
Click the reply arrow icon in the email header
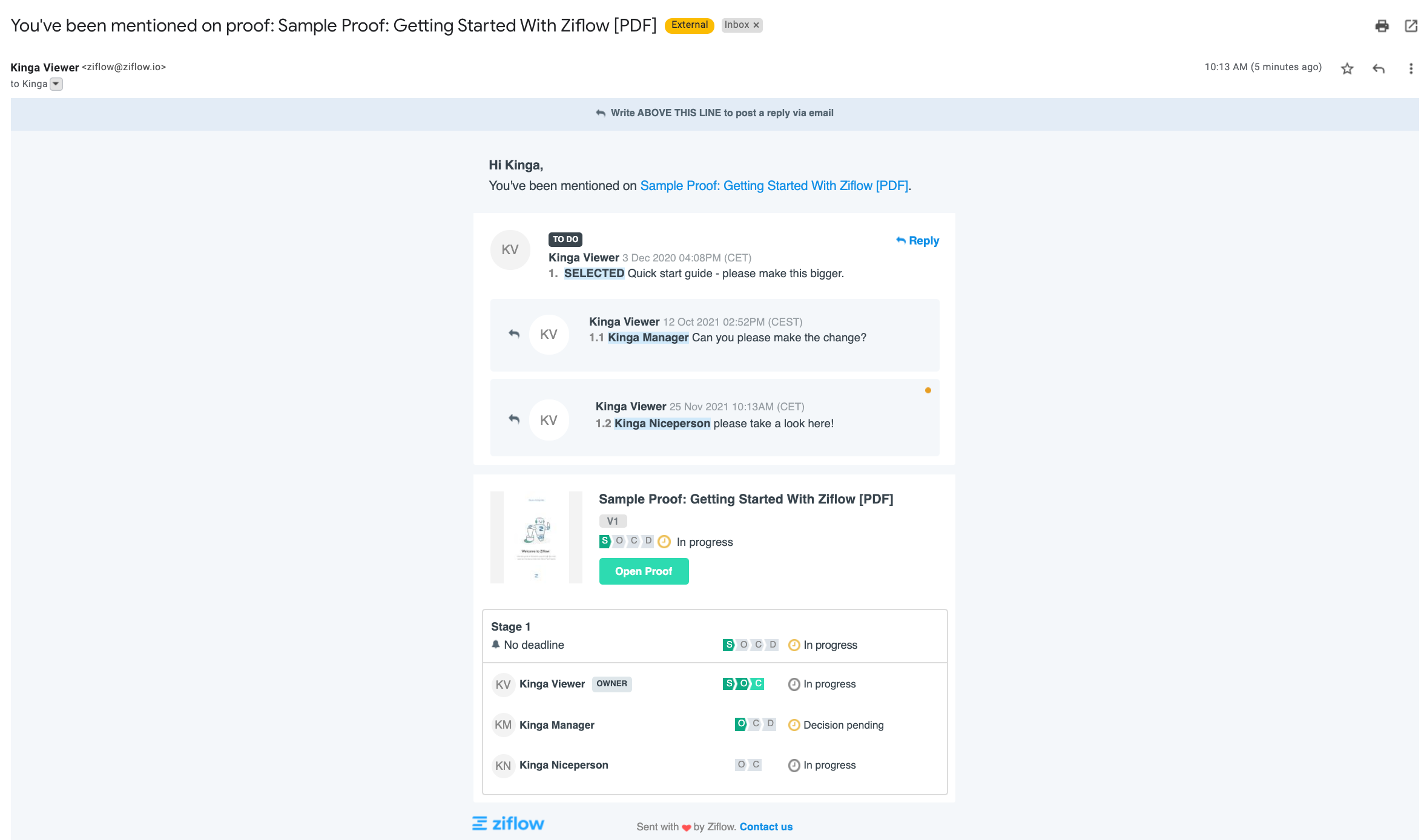1379,68
